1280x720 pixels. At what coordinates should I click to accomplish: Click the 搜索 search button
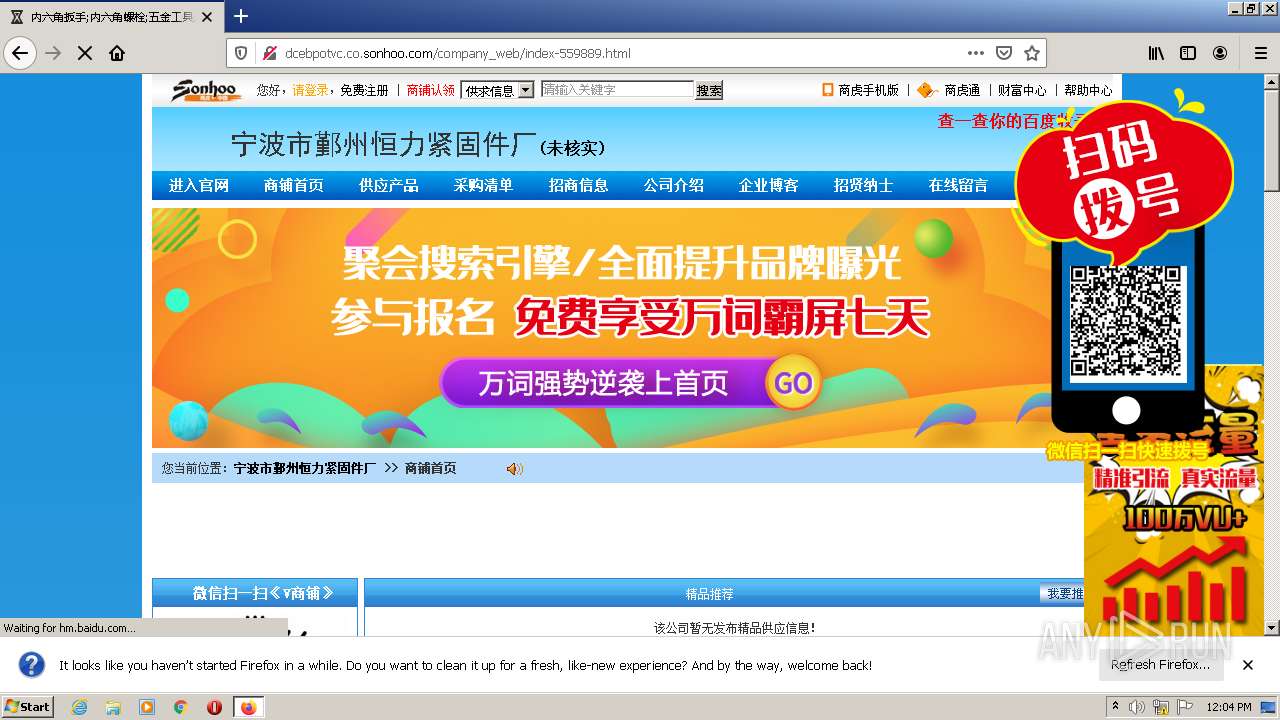[709, 90]
